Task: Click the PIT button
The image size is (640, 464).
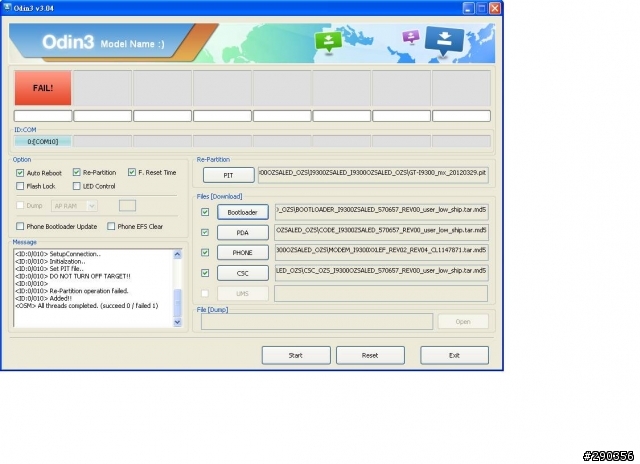Action: (x=229, y=175)
